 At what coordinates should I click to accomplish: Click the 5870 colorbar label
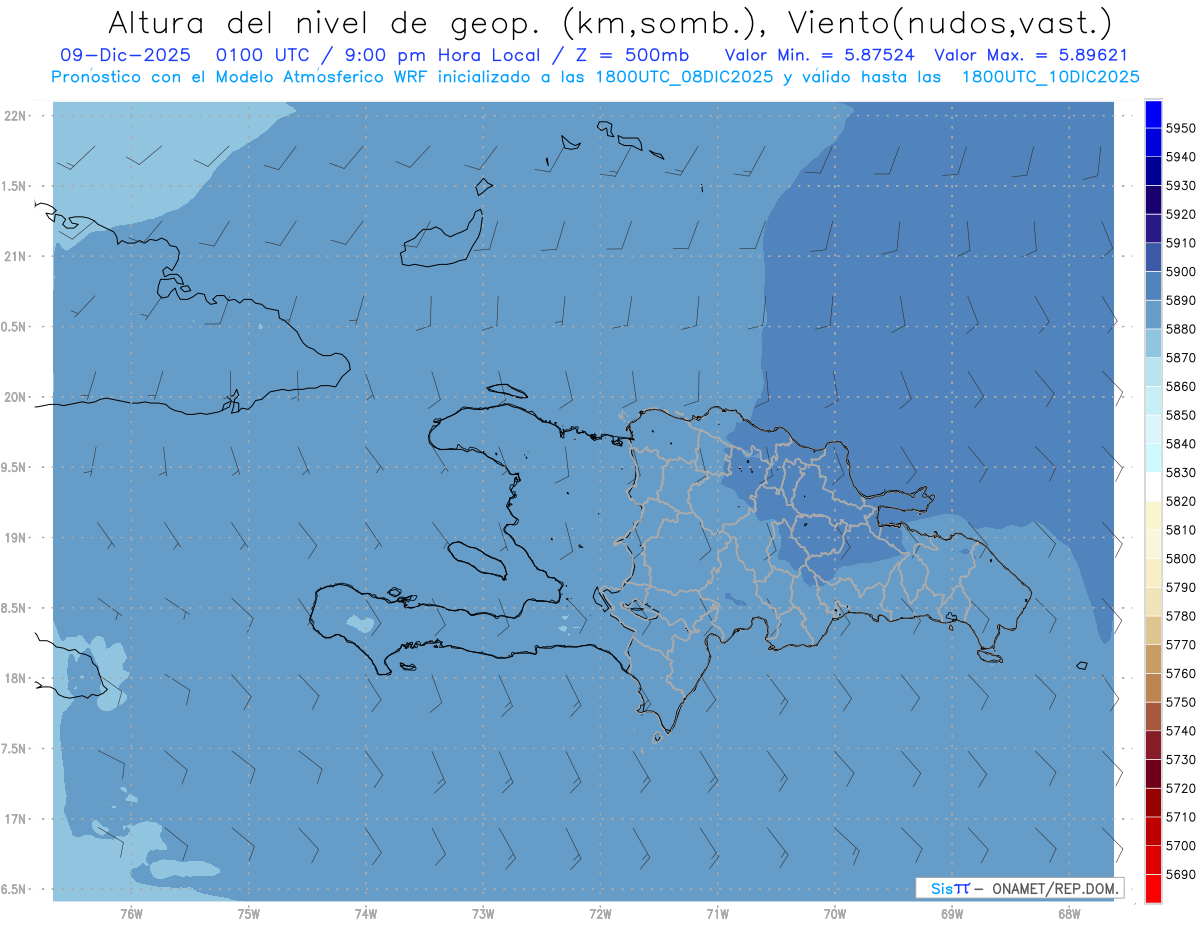[x=1181, y=357]
